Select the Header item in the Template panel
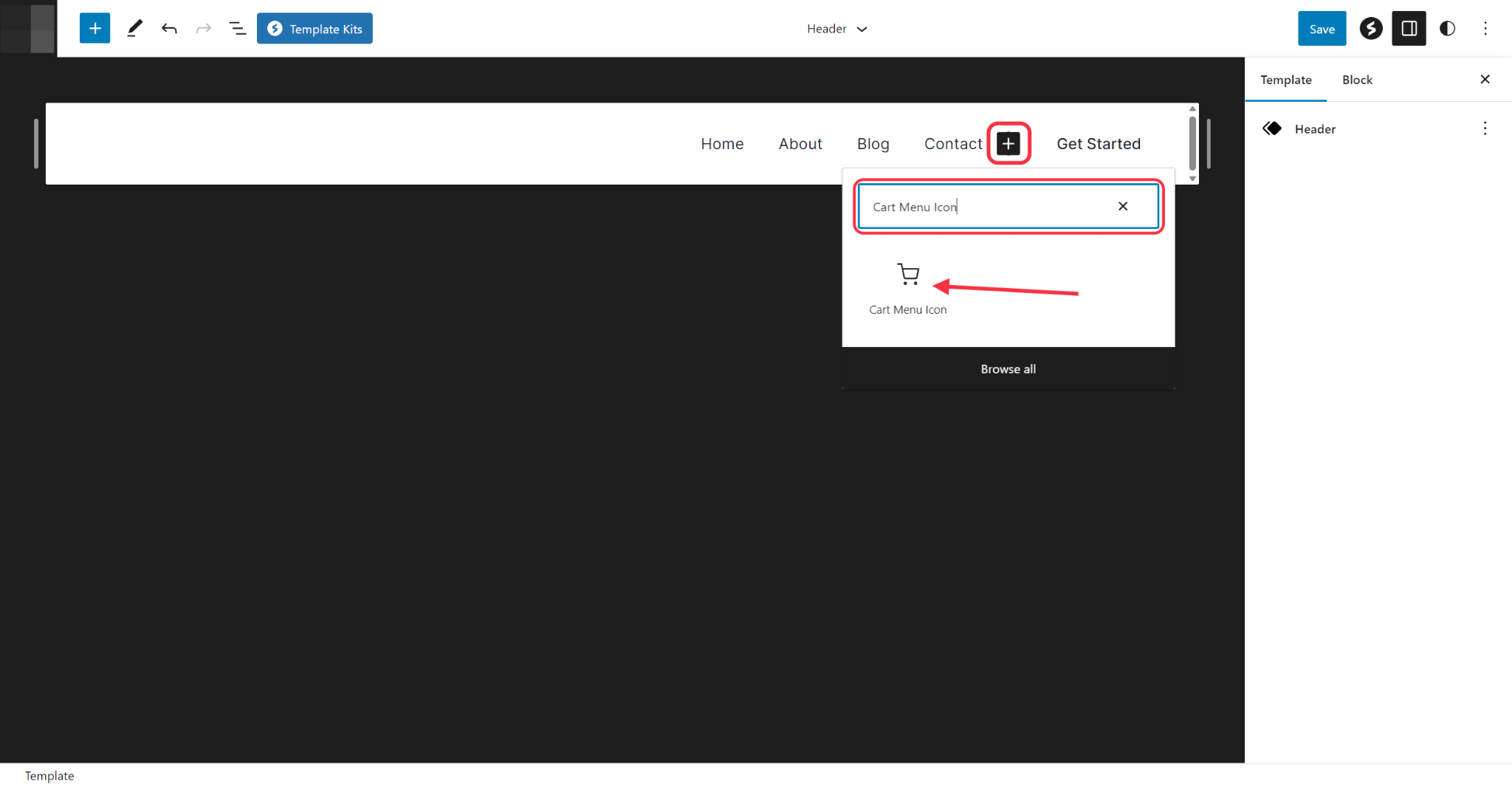Screen dimensions: 1512x787 tap(1315, 128)
